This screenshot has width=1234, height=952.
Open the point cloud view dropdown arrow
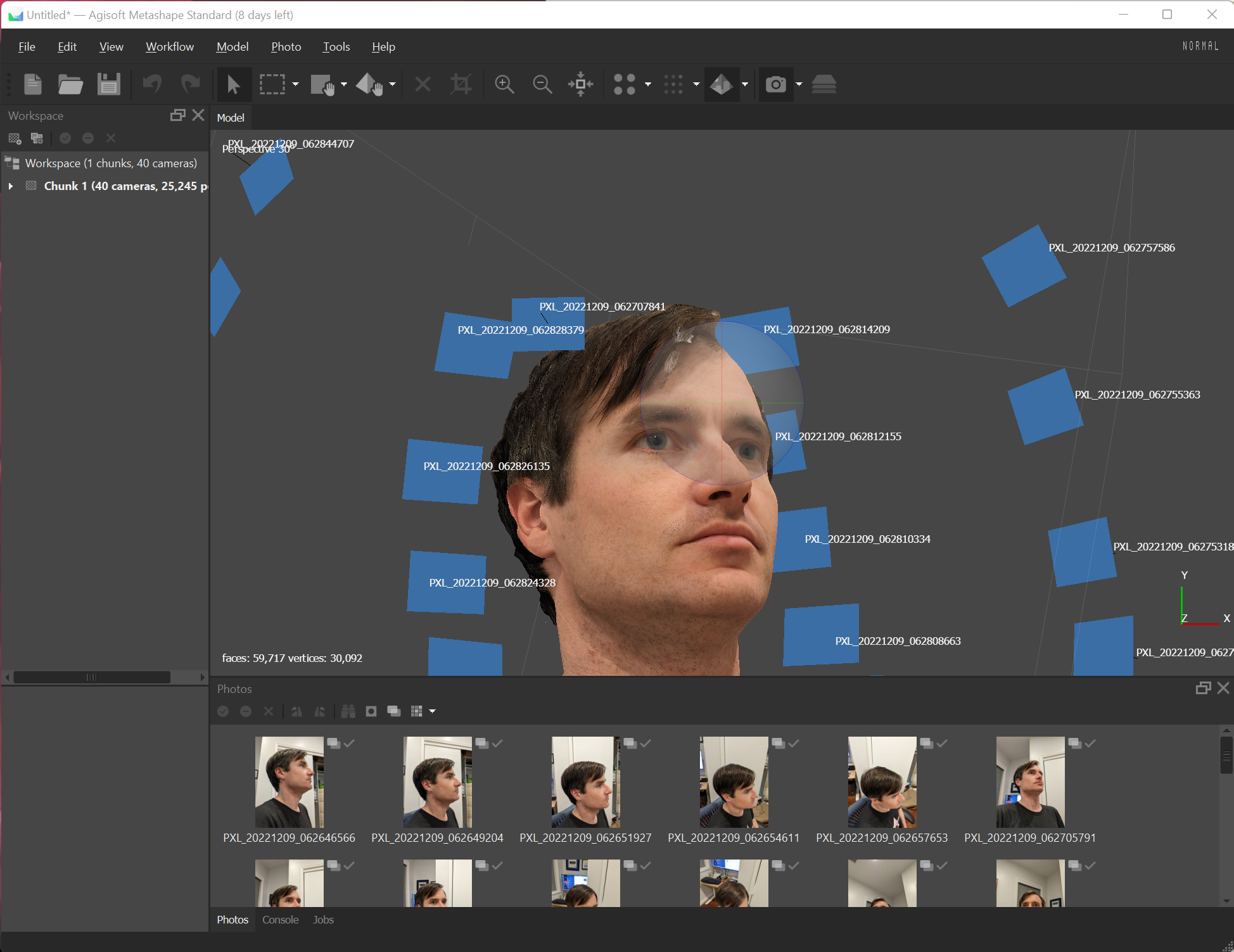[647, 84]
